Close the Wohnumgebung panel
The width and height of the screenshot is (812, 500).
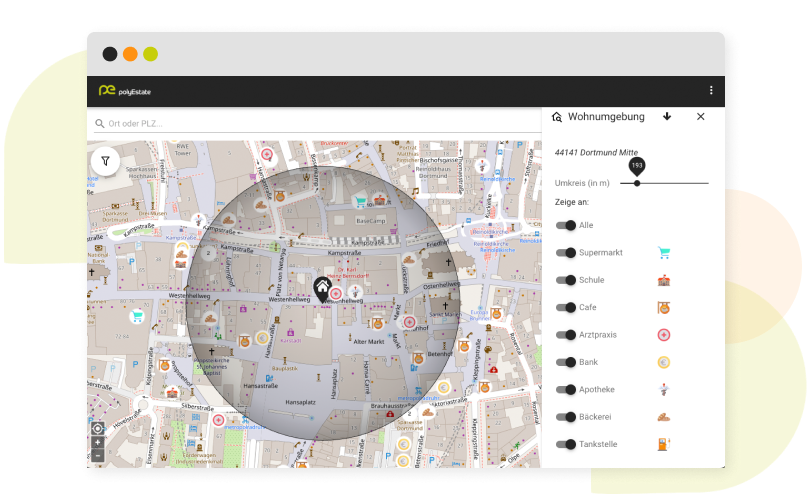(700, 117)
